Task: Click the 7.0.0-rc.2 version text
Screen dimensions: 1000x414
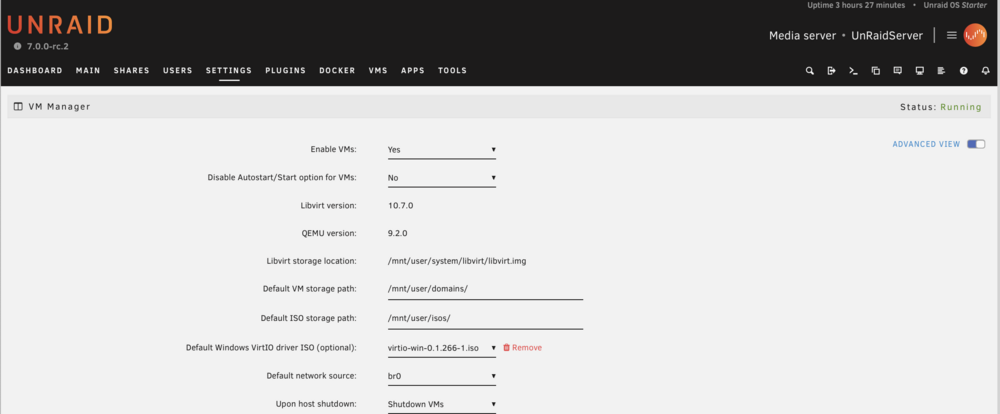Action: coord(50,47)
